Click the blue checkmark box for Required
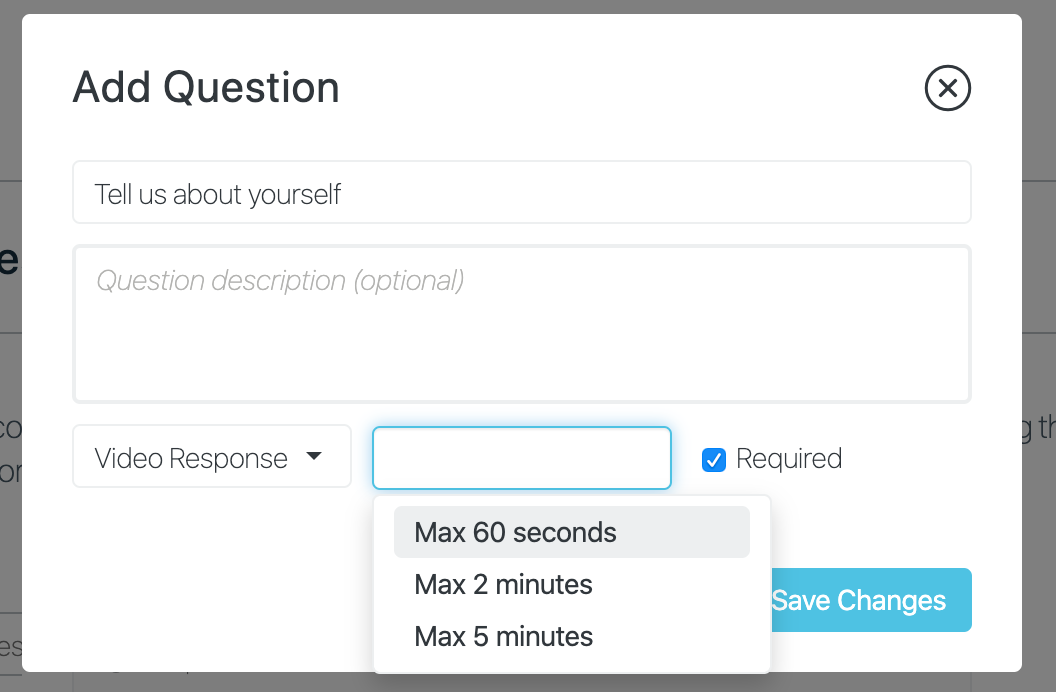 click(714, 460)
